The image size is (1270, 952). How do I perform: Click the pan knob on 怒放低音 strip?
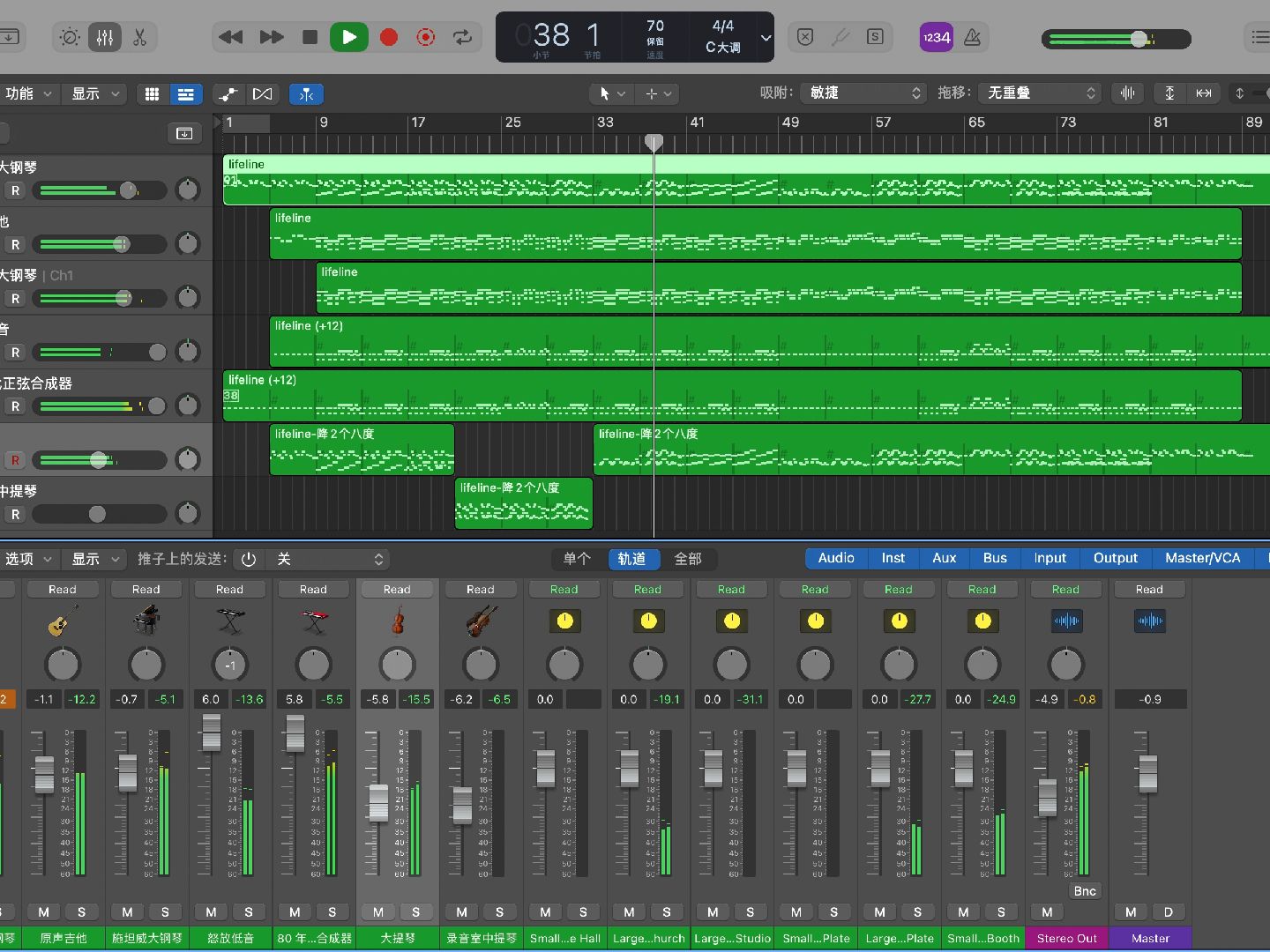230,665
